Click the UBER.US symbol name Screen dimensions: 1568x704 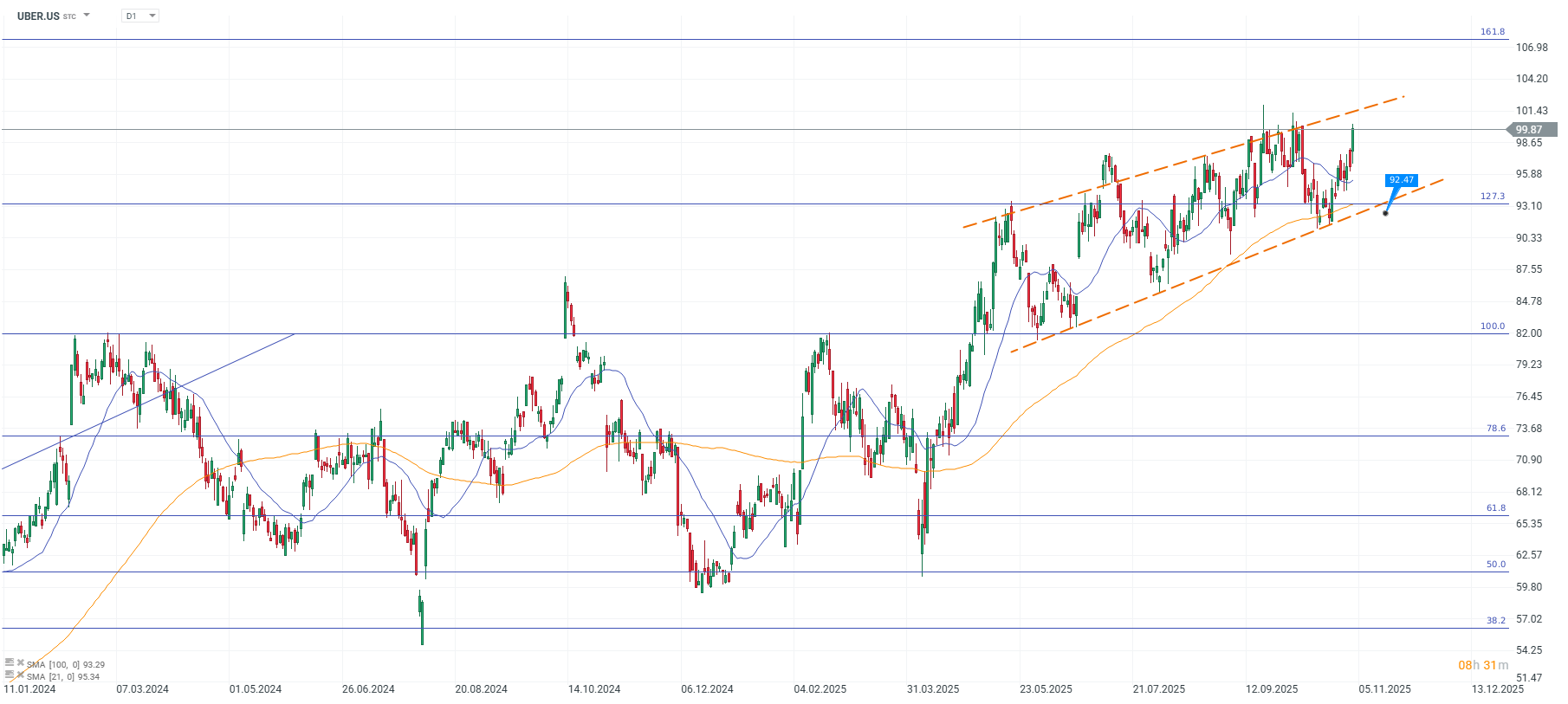(38, 16)
